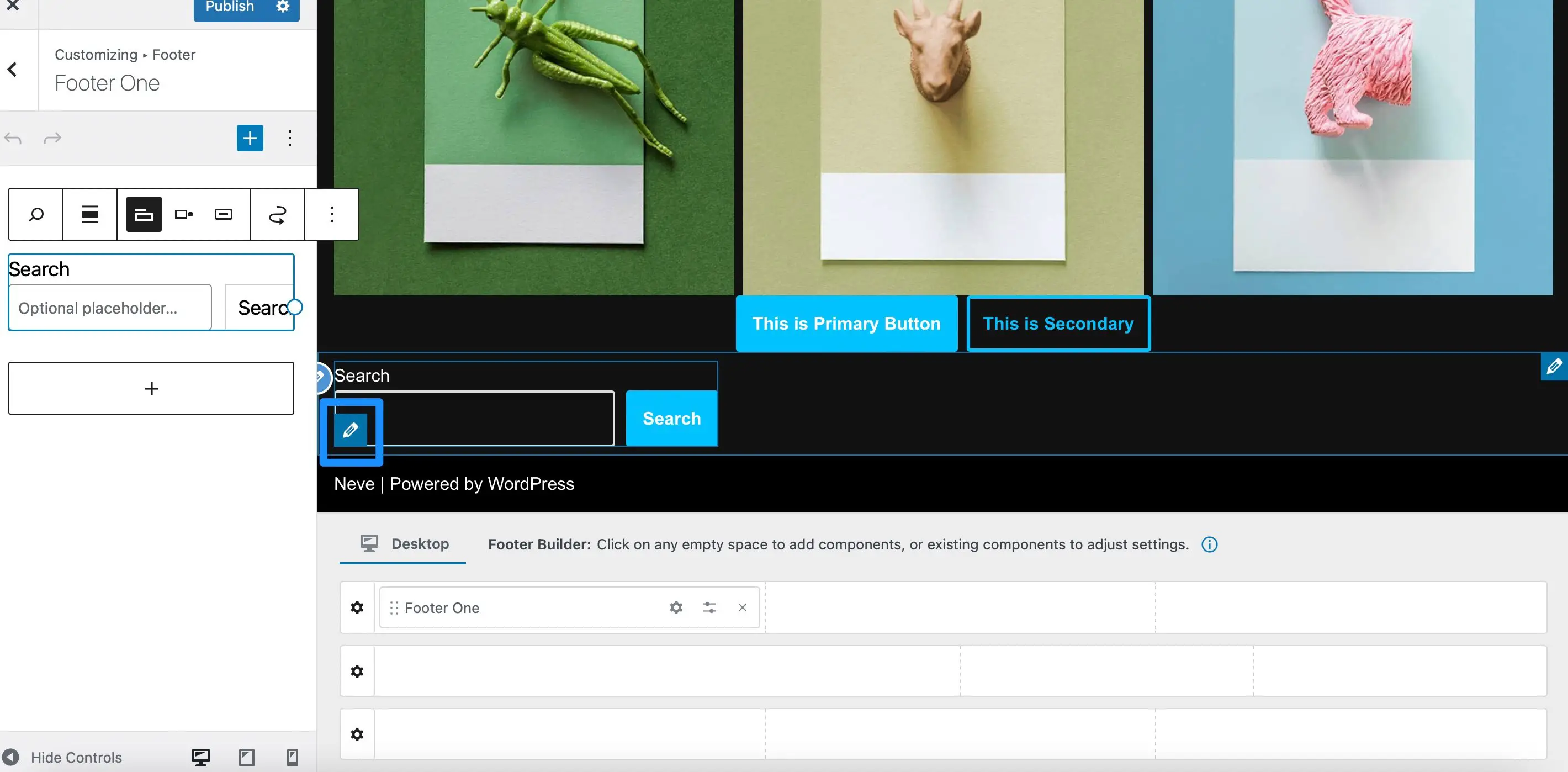1568x772 pixels.
Task: Select the video embed block icon
Action: pos(184,213)
